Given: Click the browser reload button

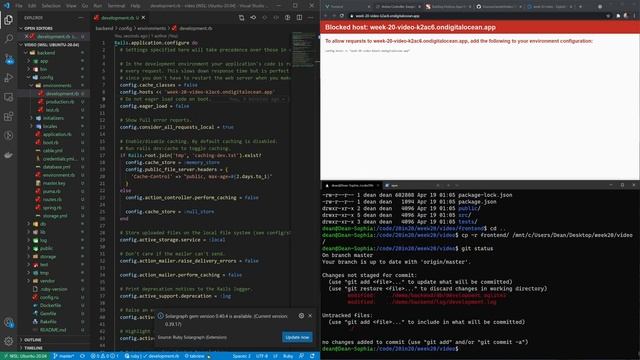Looking at the screenshot, I should [342, 16].
